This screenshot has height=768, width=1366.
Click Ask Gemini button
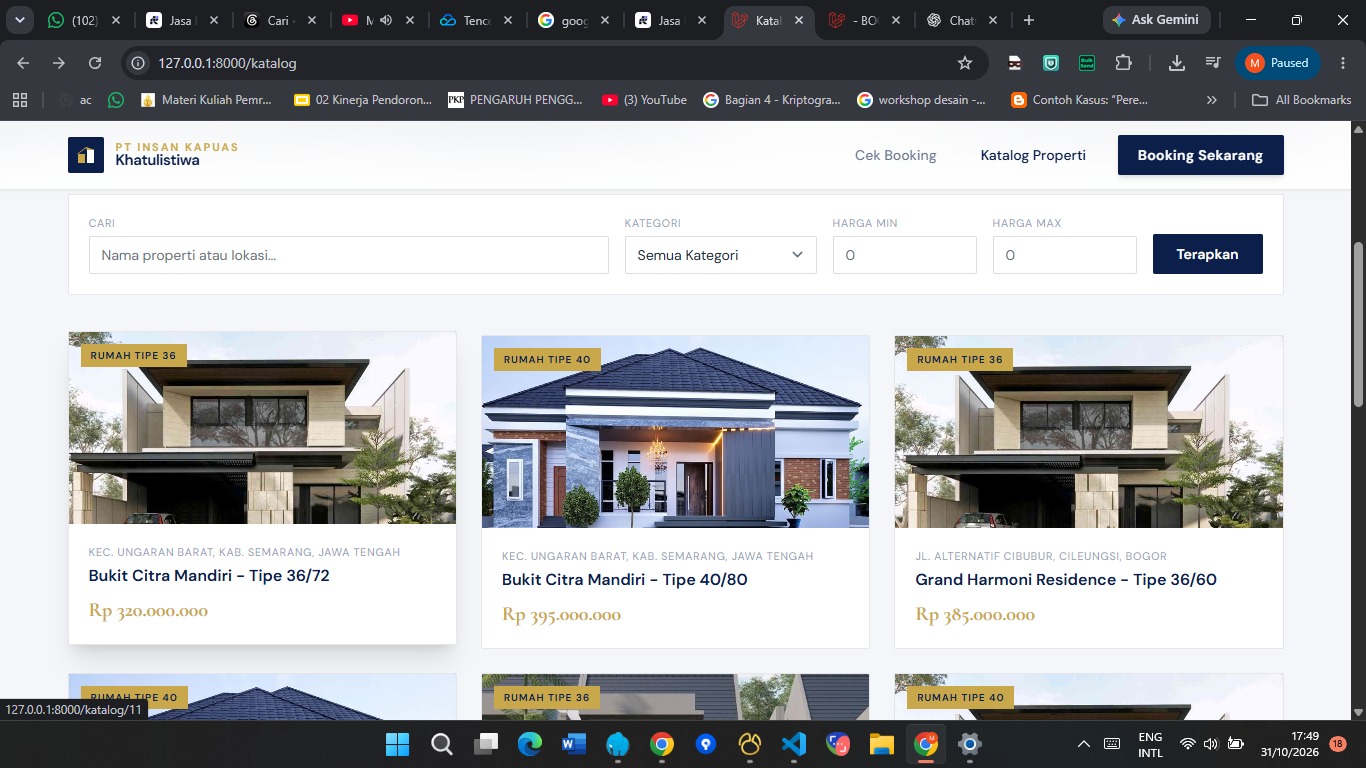point(1157,20)
